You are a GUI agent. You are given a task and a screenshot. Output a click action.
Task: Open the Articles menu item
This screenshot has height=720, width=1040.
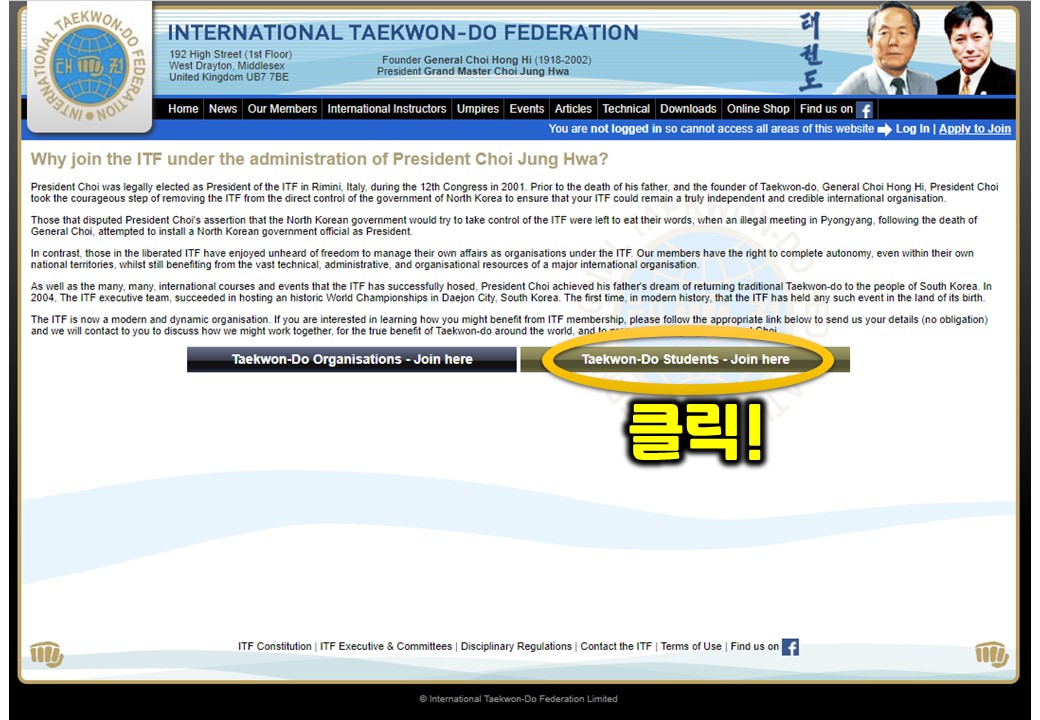(573, 109)
